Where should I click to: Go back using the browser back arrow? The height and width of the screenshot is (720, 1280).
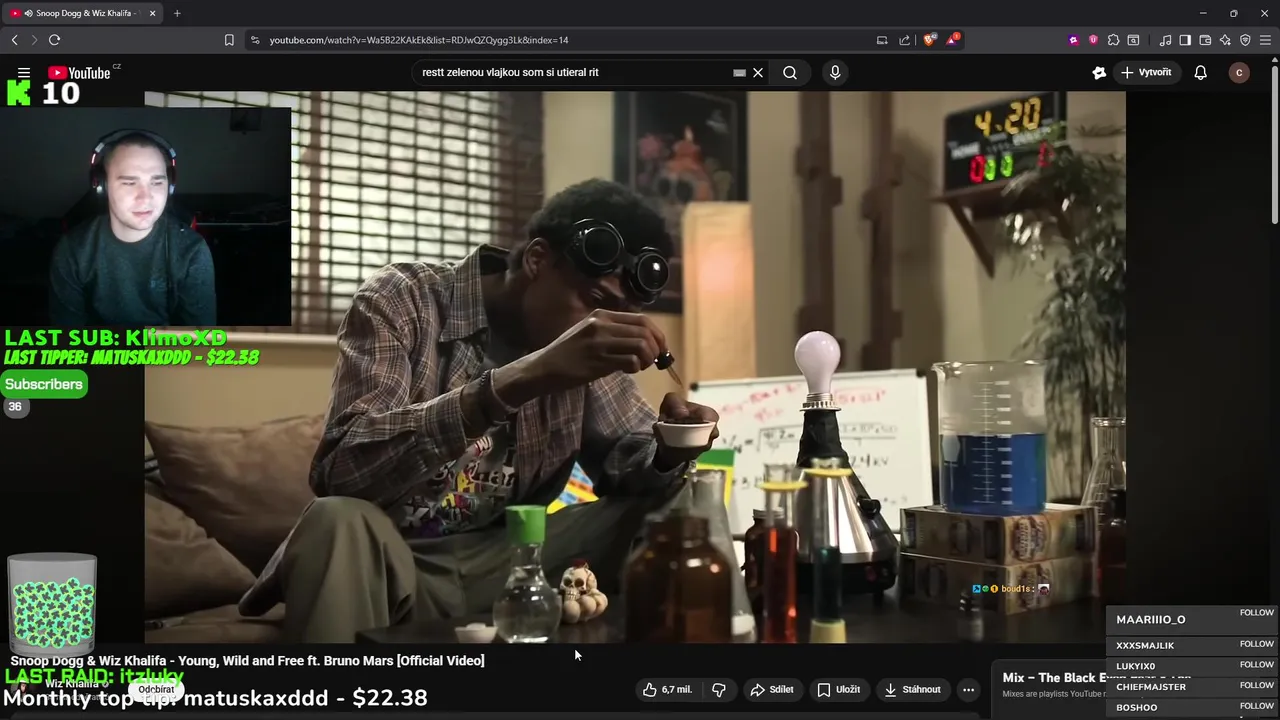coord(14,40)
